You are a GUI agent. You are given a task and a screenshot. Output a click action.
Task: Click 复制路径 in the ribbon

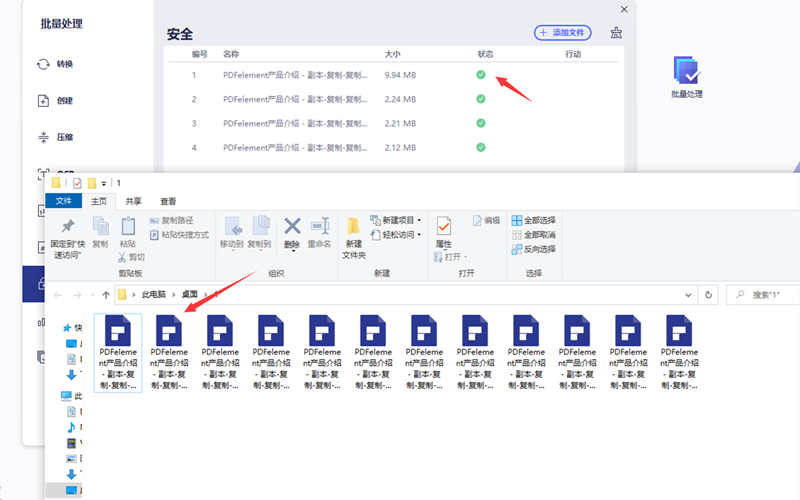click(171, 220)
